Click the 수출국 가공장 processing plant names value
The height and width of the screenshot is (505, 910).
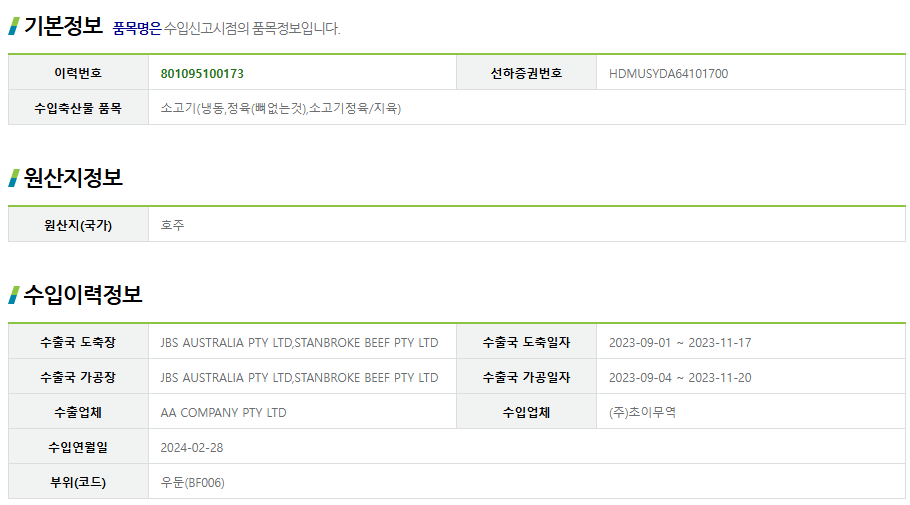click(x=299, y=377)
